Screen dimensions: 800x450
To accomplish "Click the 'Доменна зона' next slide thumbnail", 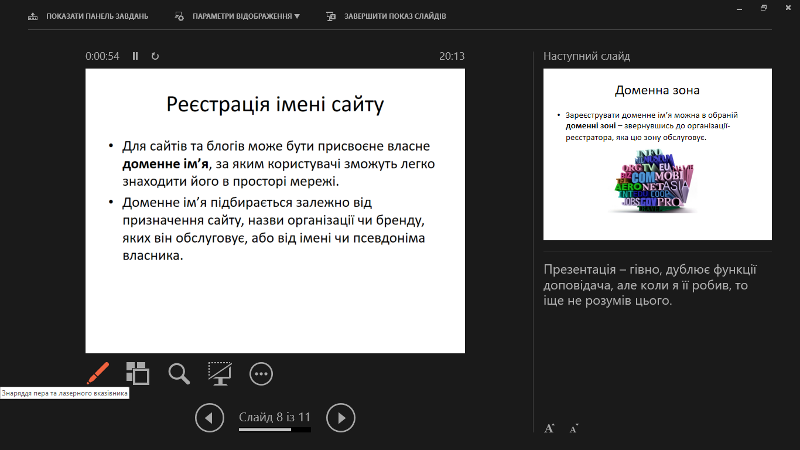I will pyautogui.click(x=657, y=154).
